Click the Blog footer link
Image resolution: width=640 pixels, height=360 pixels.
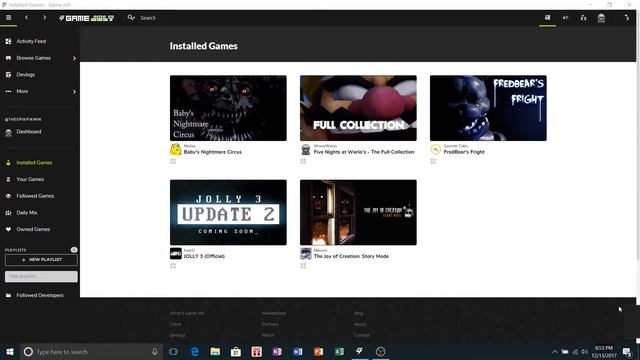click(359, 313)
